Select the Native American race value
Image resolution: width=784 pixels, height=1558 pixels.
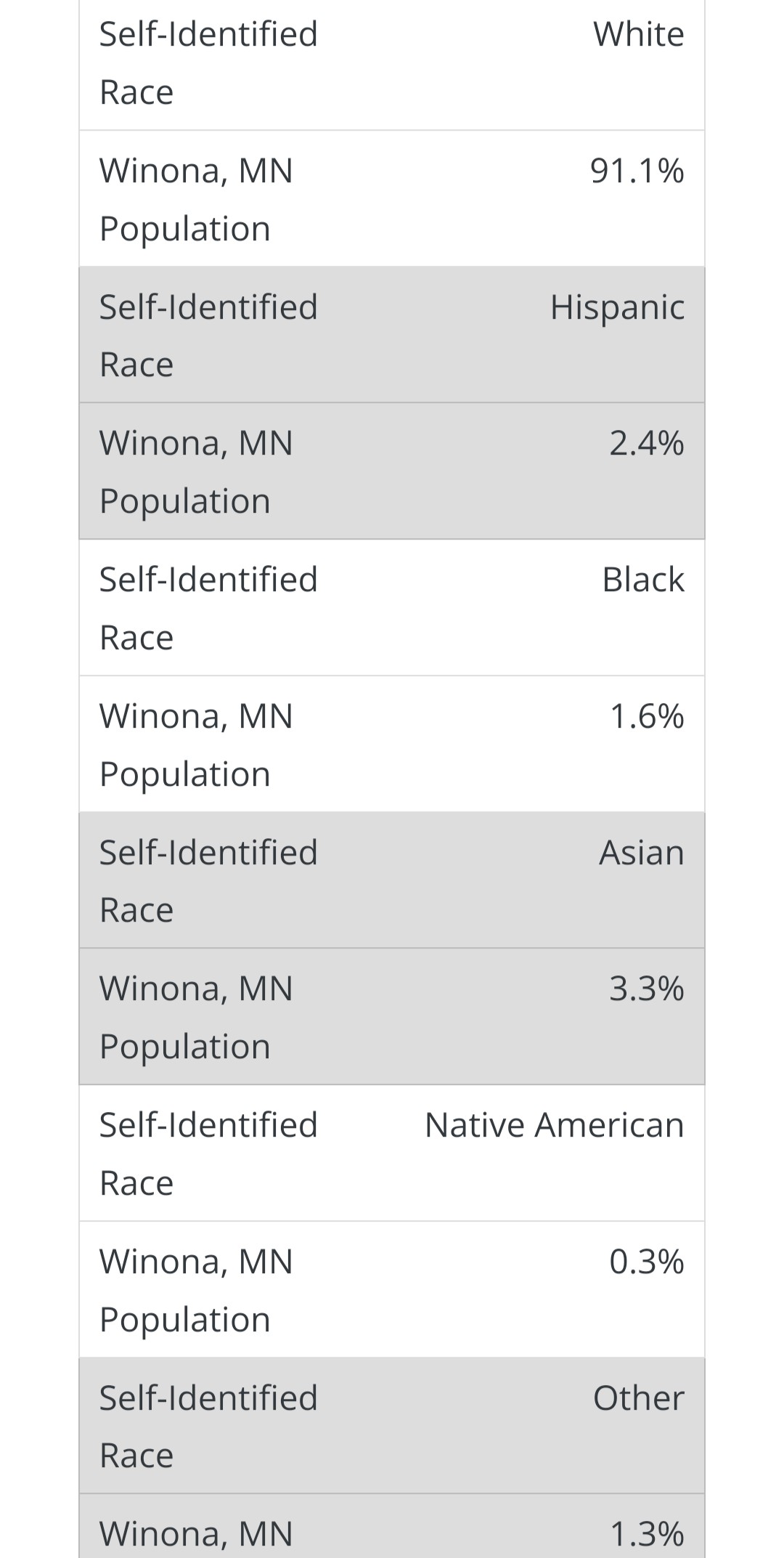554,1125
